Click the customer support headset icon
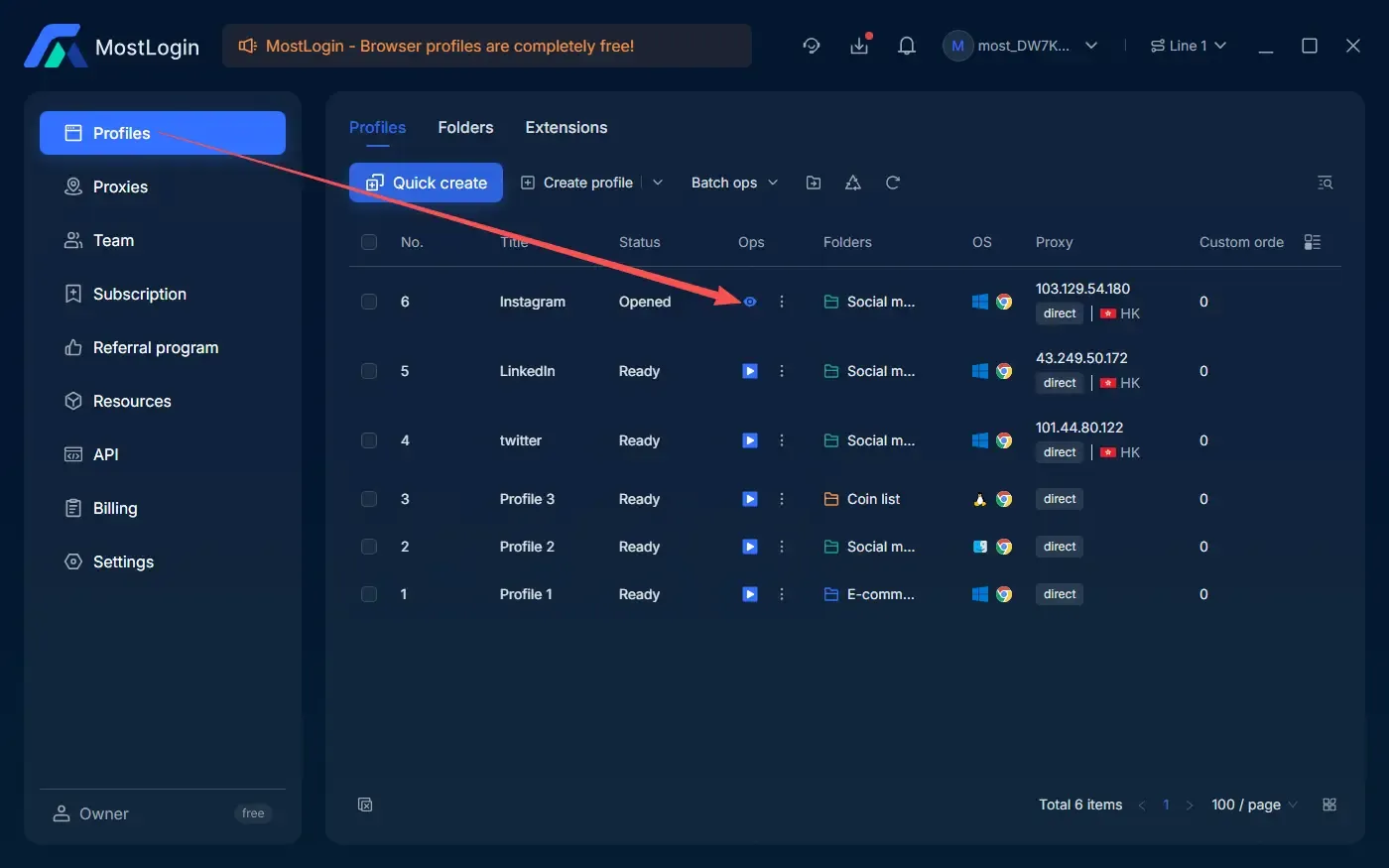Screen dimensions: 1389x868 pyautogui.click(x=812, y=46)
